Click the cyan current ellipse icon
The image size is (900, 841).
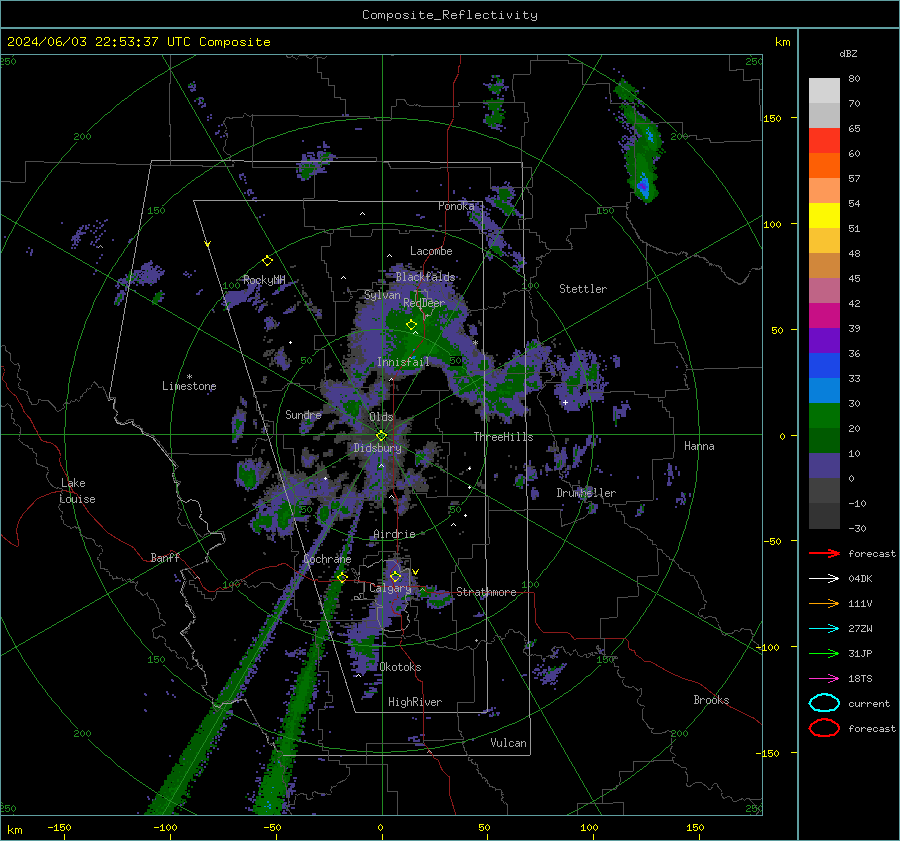824,703
